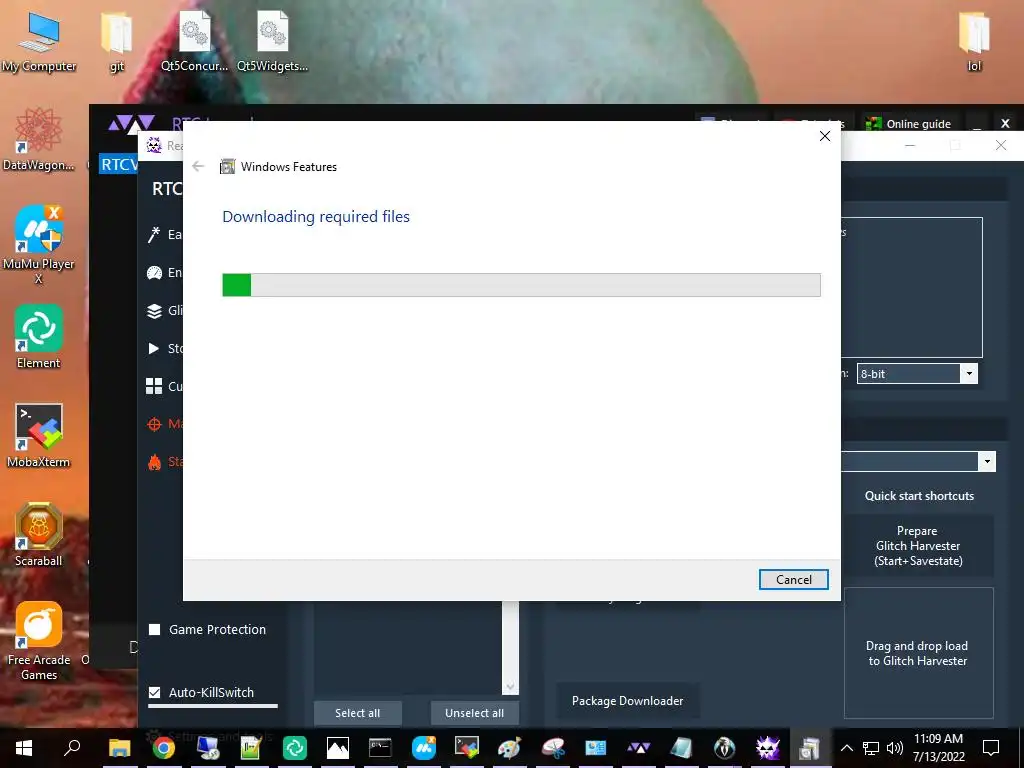Image resolution: width=1024 pixels, height=768 pixels.
Task: Click the Select all button
Action: click(357, 713)
